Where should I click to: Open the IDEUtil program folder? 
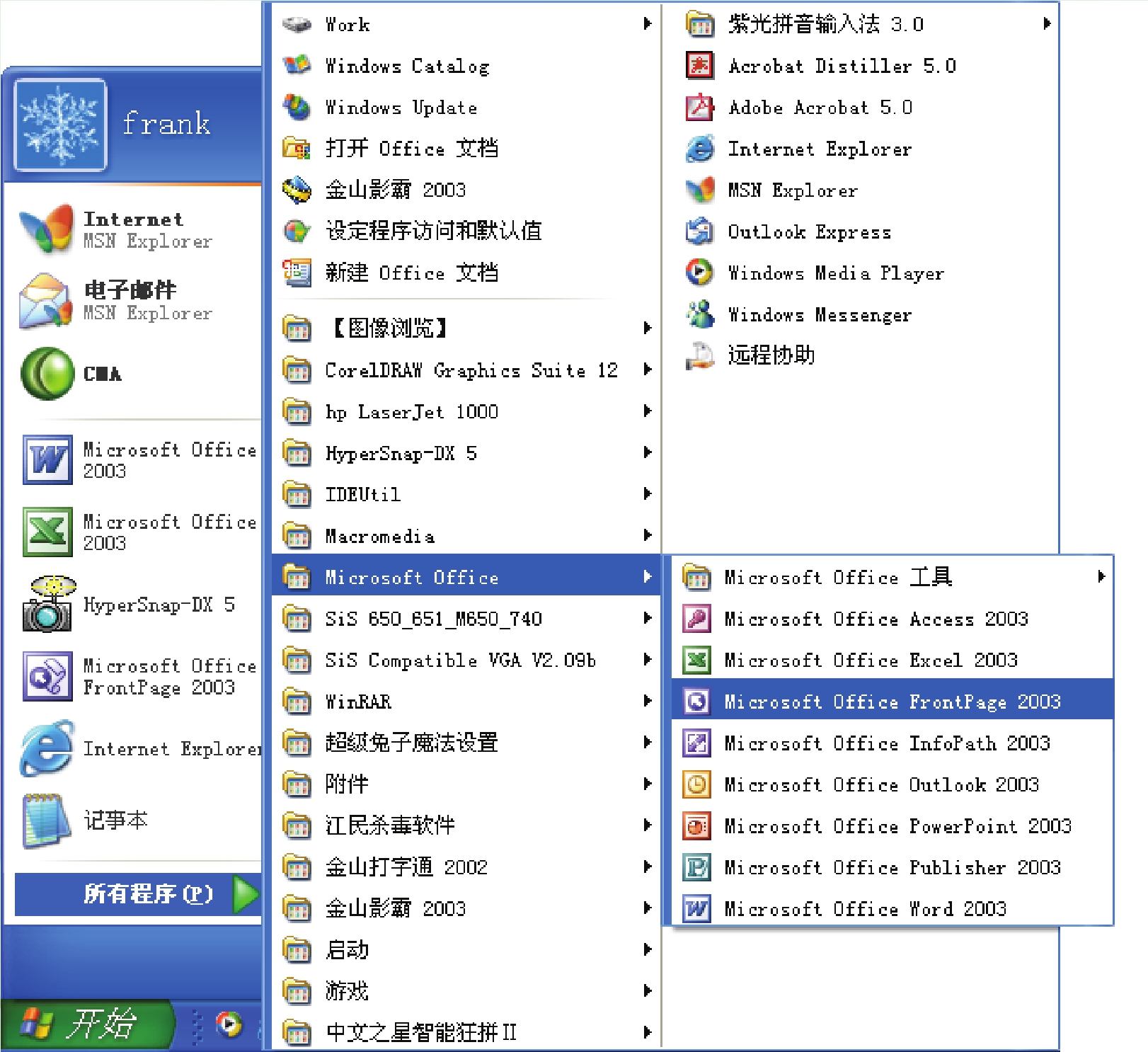coord(466,493)
